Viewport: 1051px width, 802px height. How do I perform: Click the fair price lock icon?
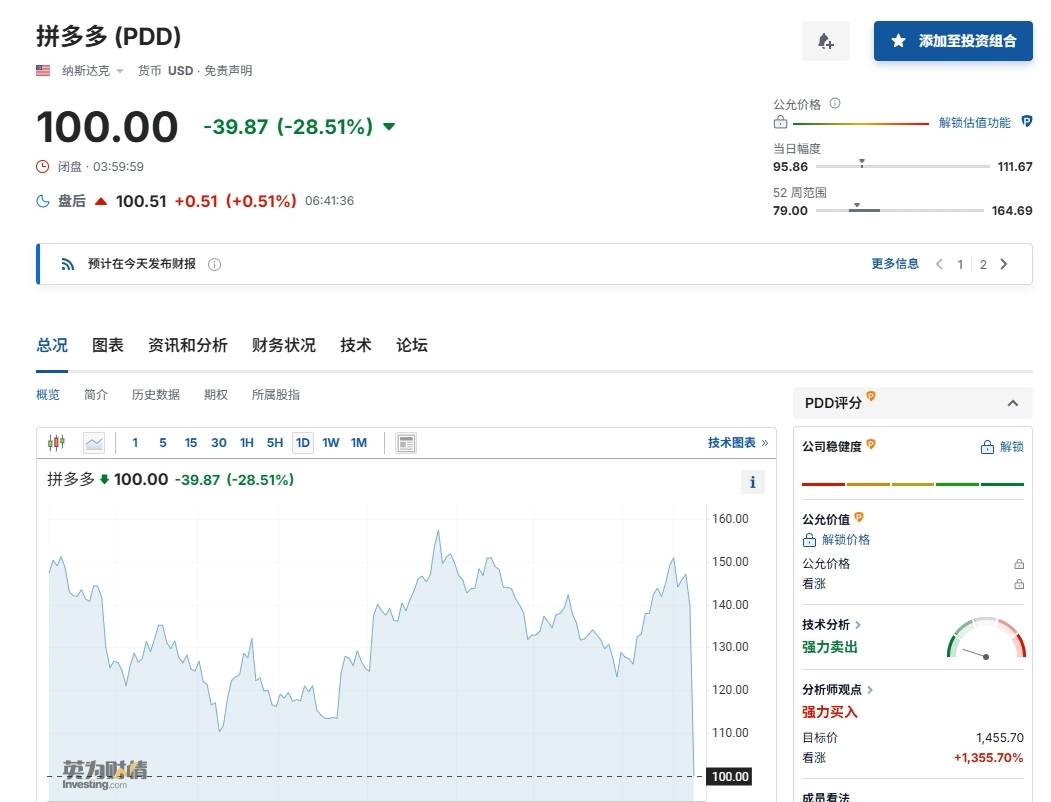[780, 123]
